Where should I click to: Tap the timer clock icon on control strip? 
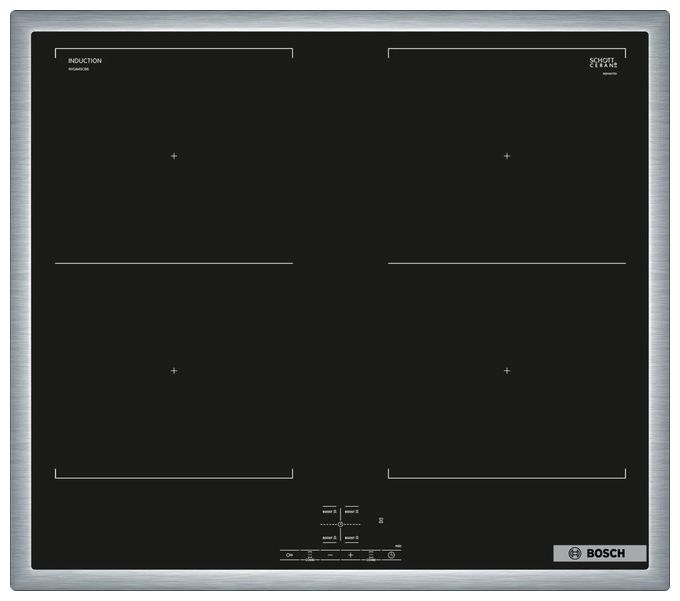[x=391, y=555]
